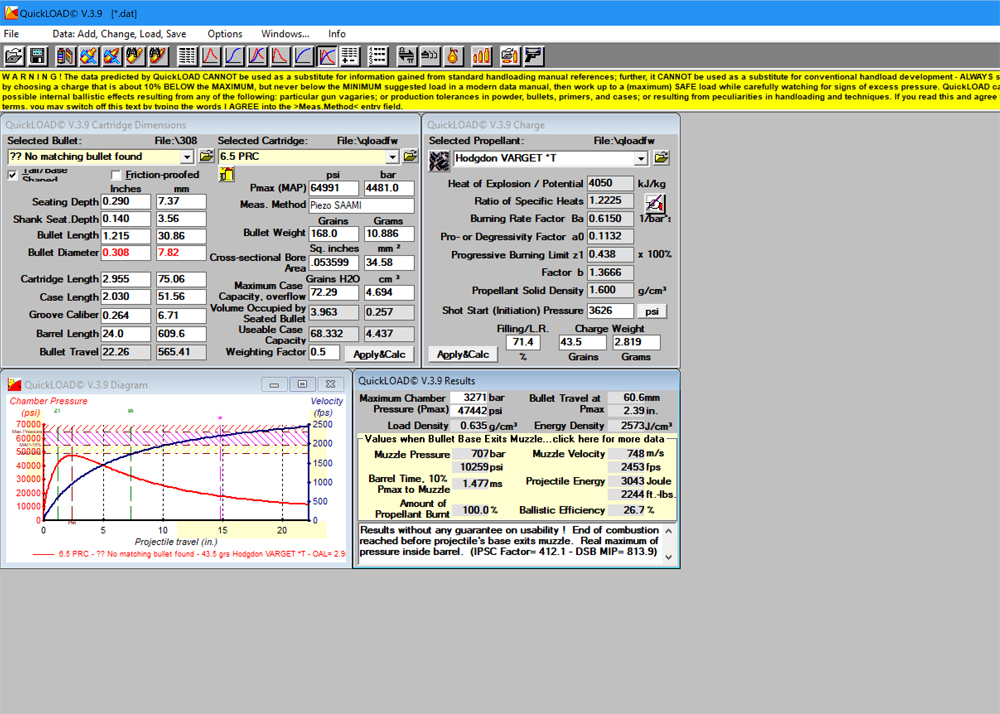
Task: Maximize the QuickLOAD Diagram window
Action: click(x=302, y=384)
